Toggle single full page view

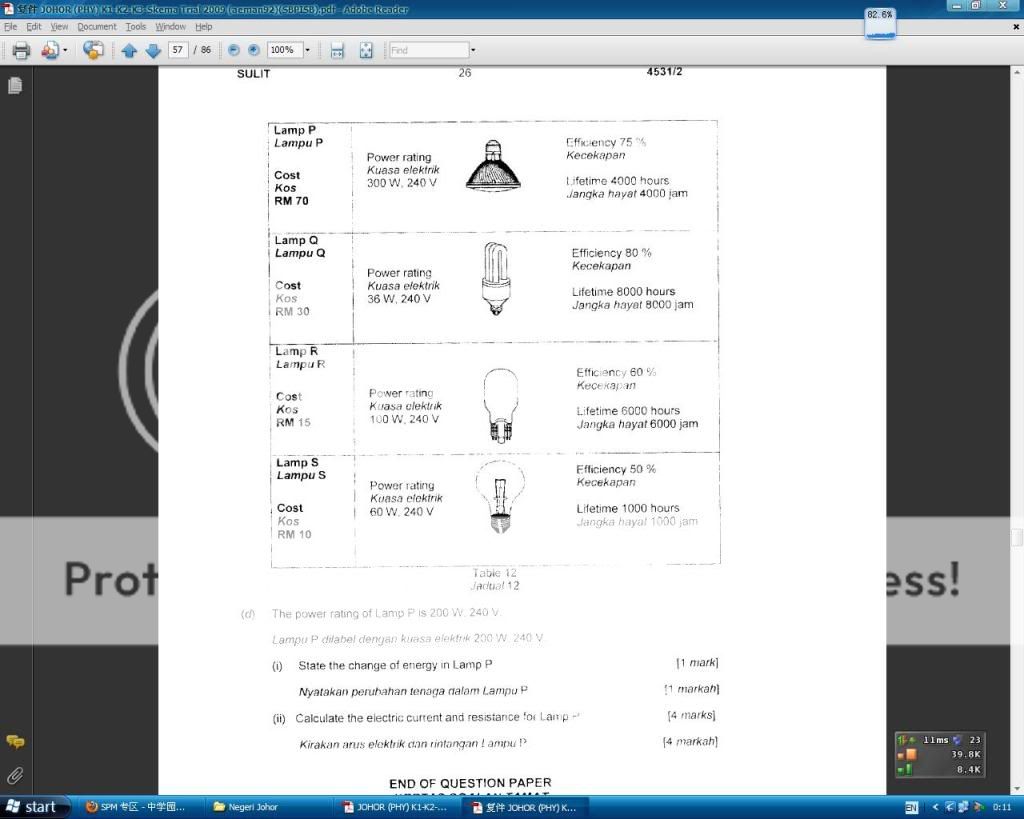366,50
